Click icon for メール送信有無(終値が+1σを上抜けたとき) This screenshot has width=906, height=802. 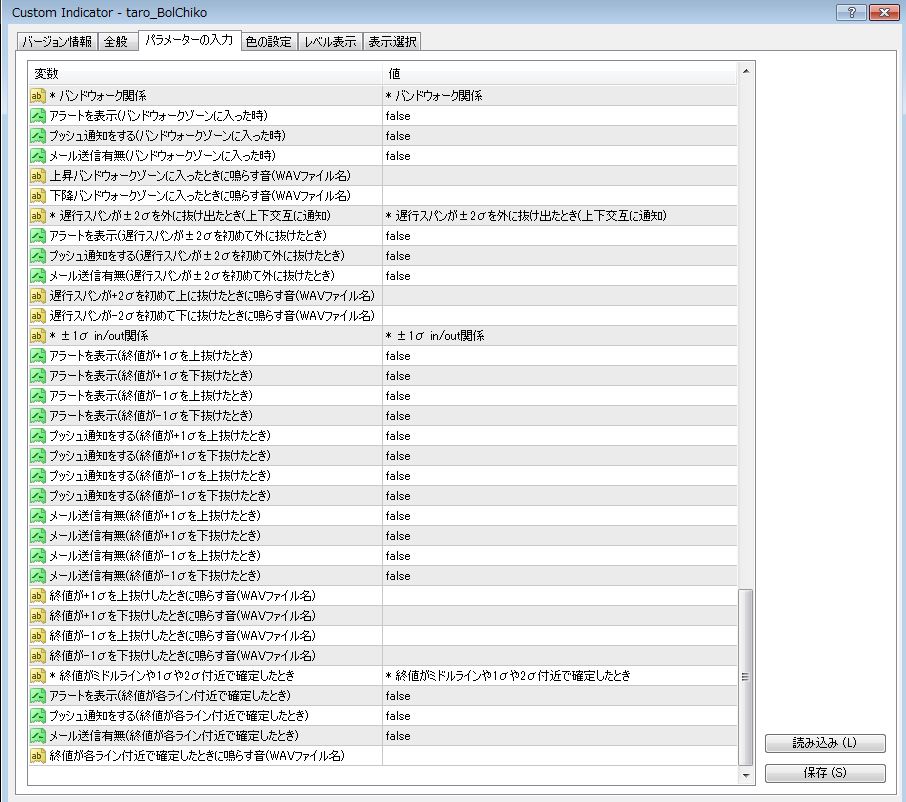tap(38, 515)
